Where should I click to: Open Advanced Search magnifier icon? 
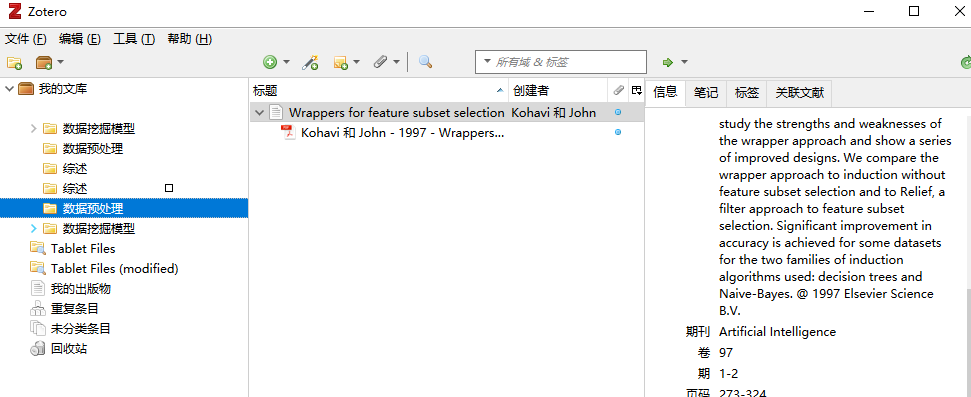click(425, 62)
